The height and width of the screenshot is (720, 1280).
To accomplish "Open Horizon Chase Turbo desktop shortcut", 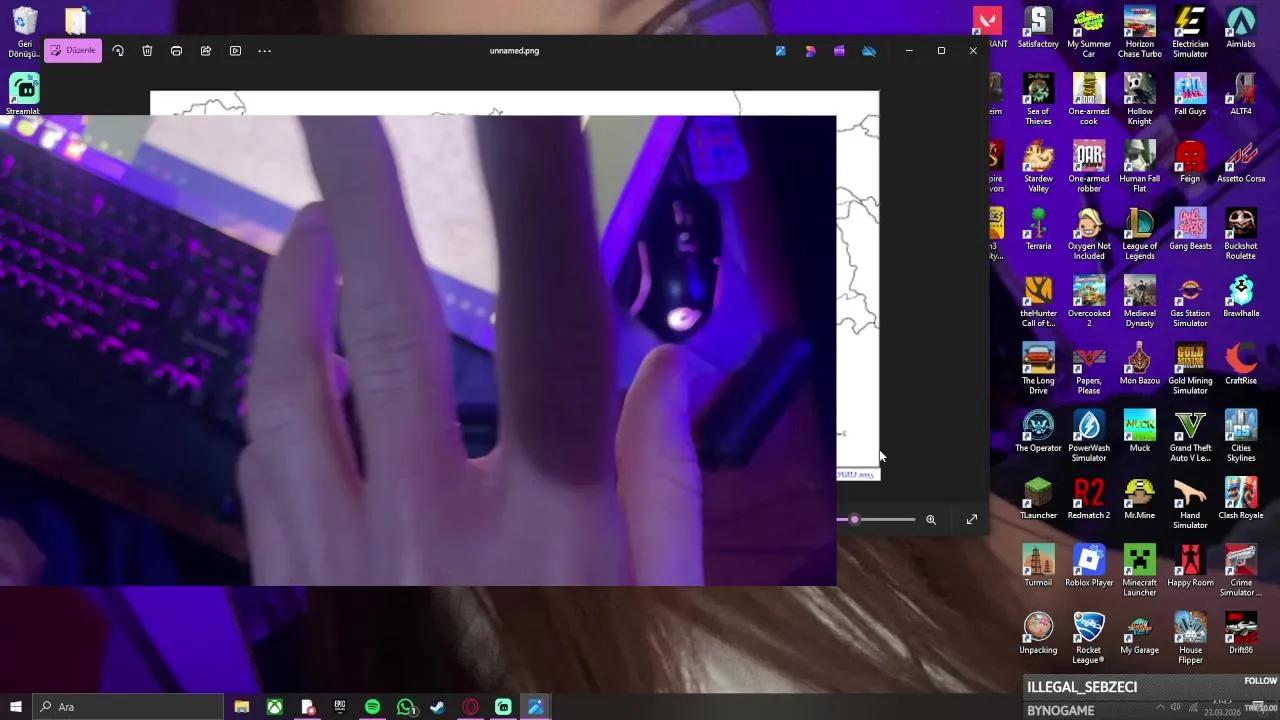I will tap(1140, 32).
